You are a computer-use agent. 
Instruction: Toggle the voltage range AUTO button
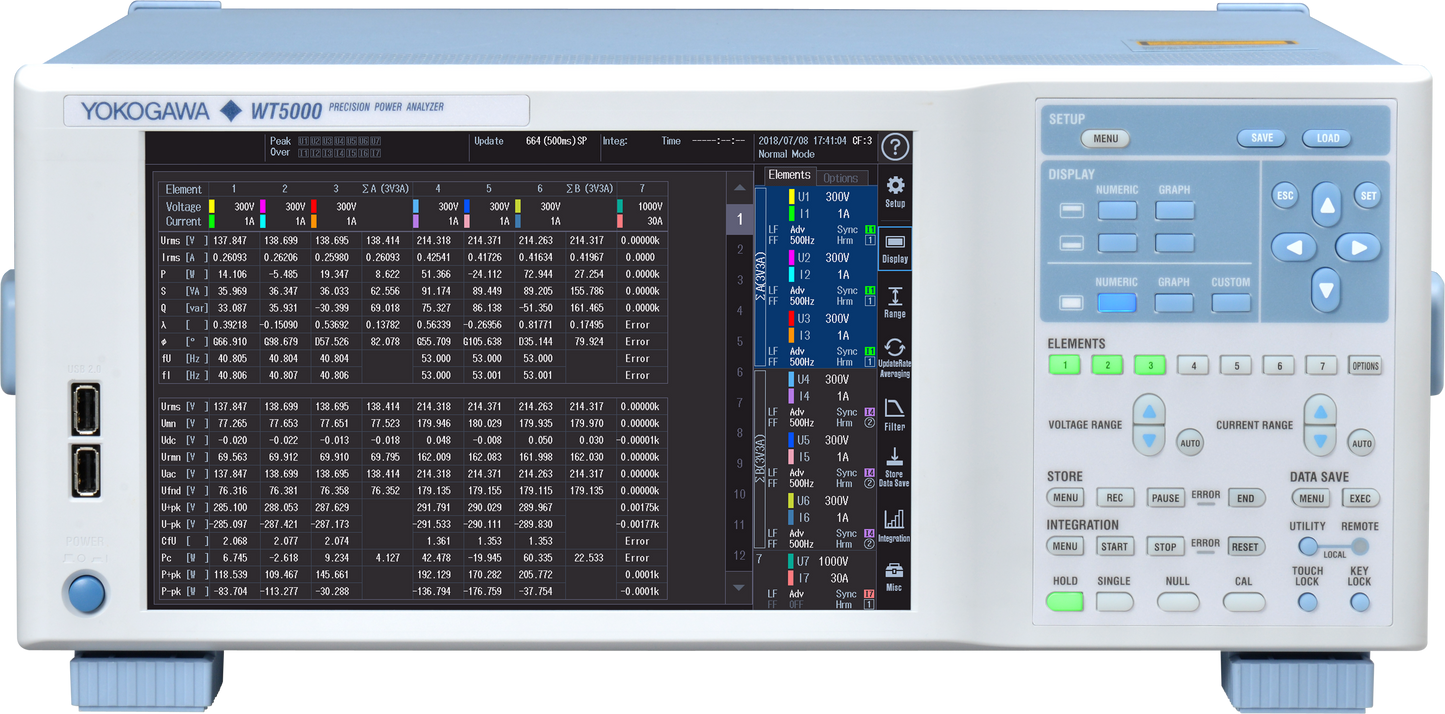(x=1189, y=443)
